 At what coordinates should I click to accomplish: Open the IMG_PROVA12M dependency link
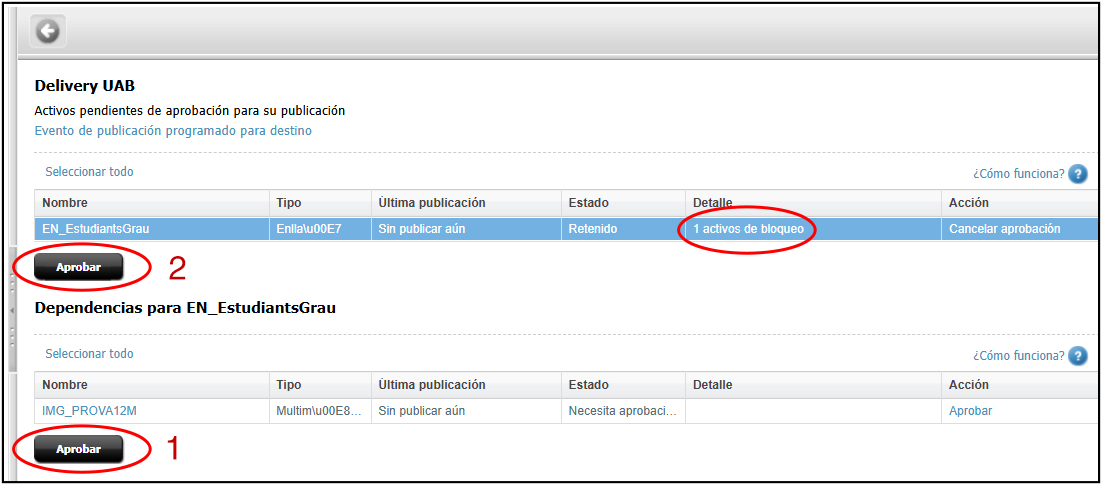click(x=88, y=411)
